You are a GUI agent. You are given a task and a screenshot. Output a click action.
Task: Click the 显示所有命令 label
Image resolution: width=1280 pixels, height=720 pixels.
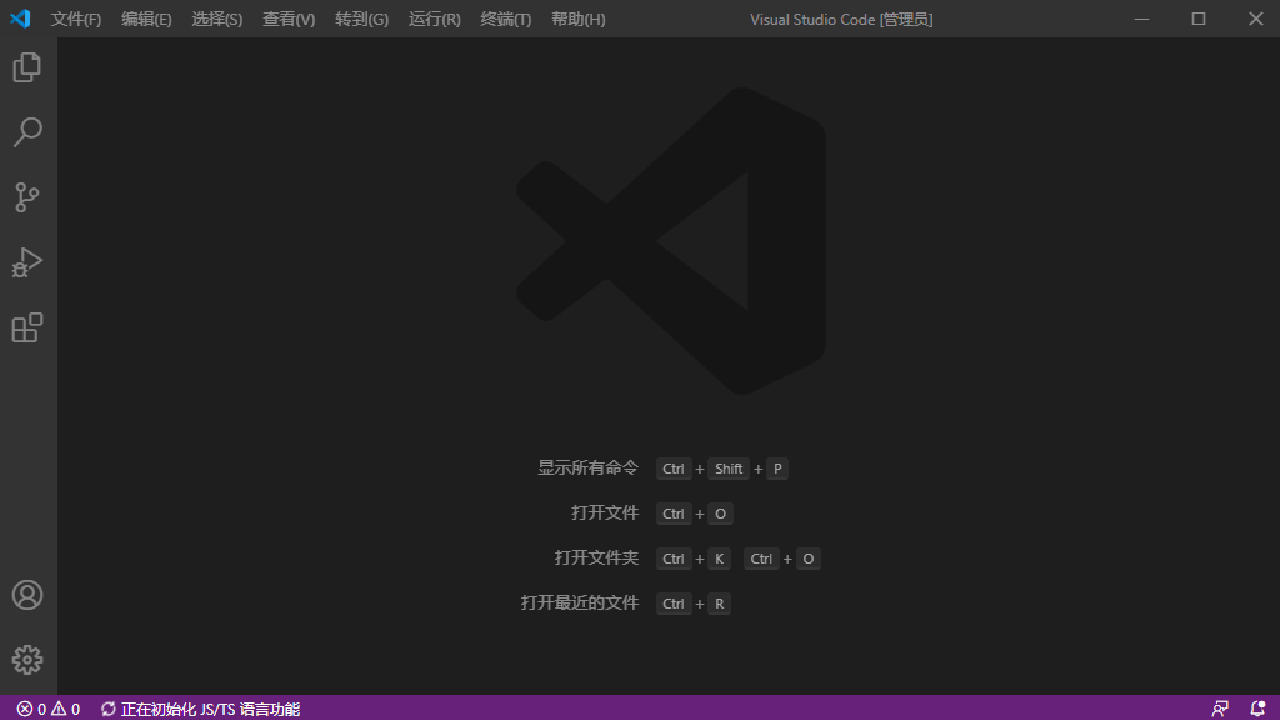coord(588,468)
